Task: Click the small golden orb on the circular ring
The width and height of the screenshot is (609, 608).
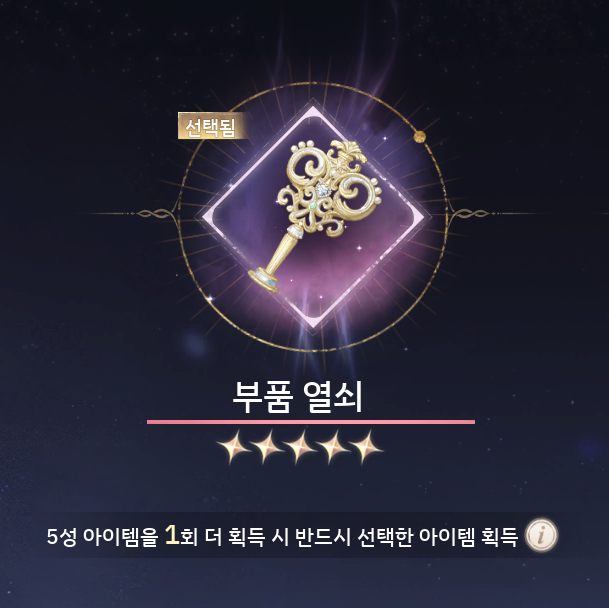Action: (x=419, y=137)
